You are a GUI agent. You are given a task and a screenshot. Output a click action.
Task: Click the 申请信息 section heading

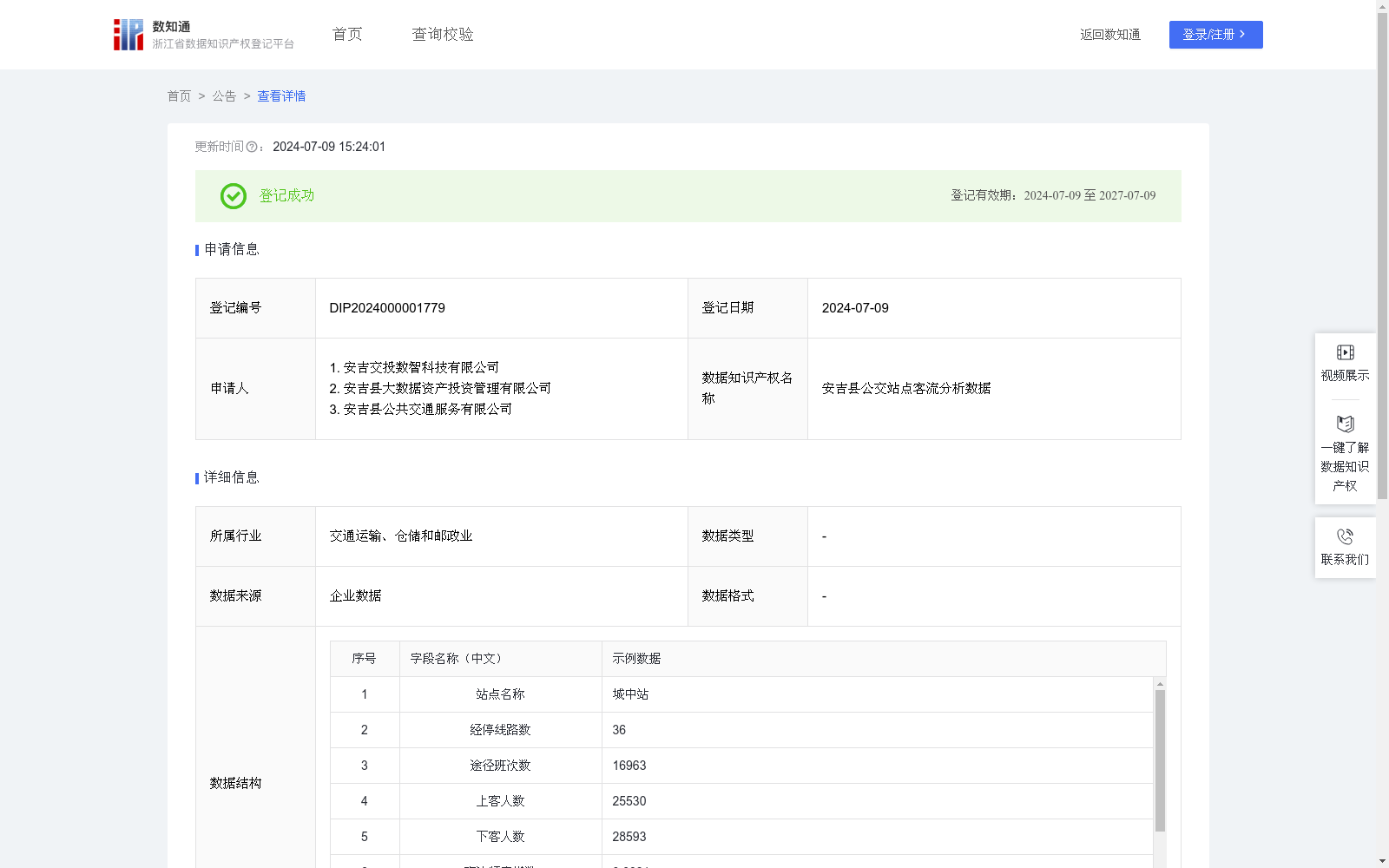232,250
